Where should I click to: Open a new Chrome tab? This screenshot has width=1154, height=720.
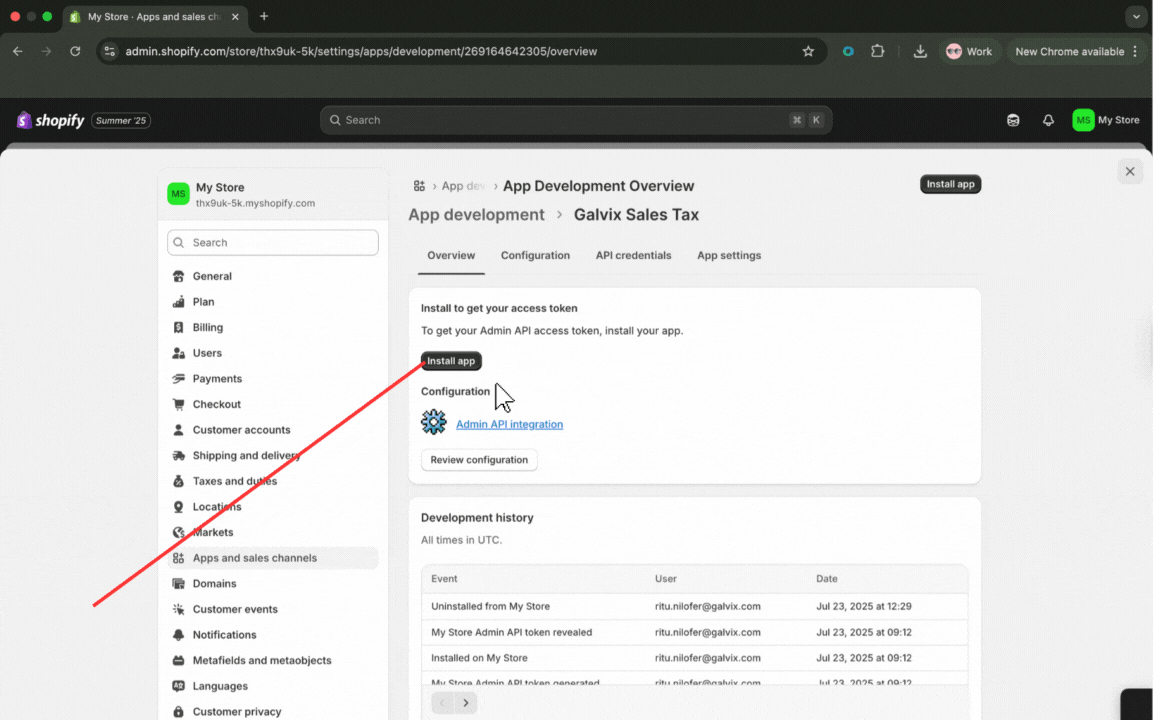tap(264, 16)
